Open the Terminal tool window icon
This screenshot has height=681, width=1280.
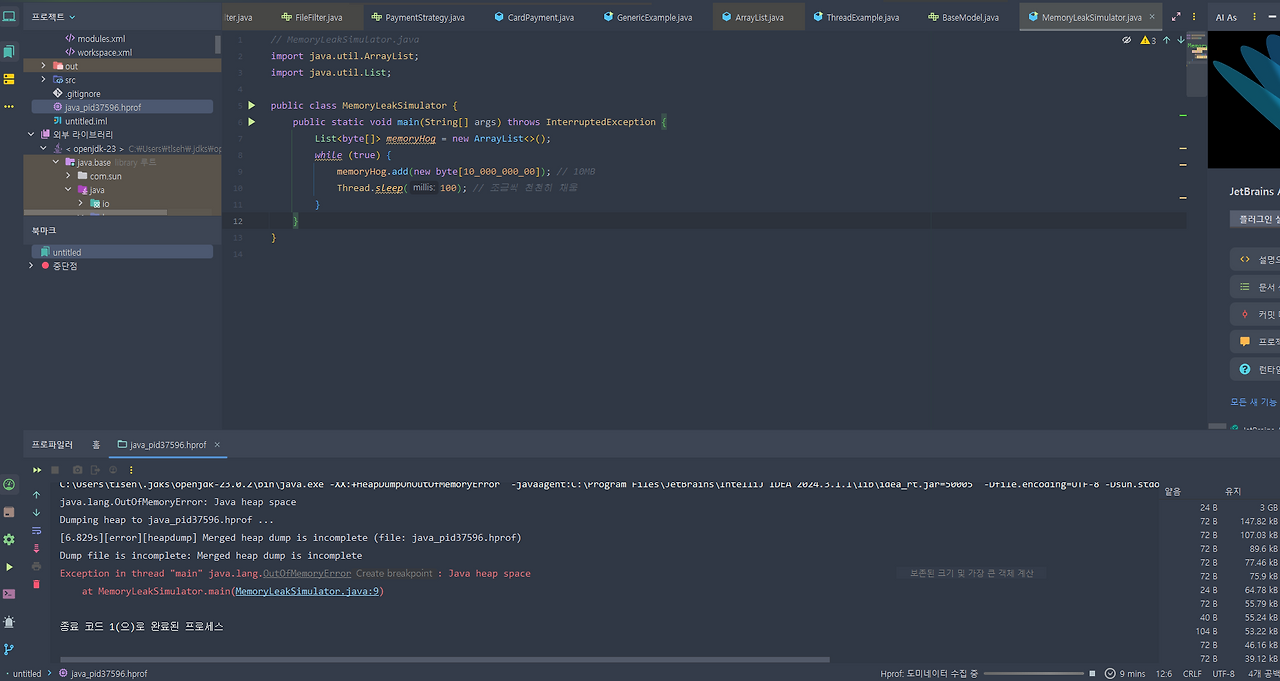click(8, 592)
